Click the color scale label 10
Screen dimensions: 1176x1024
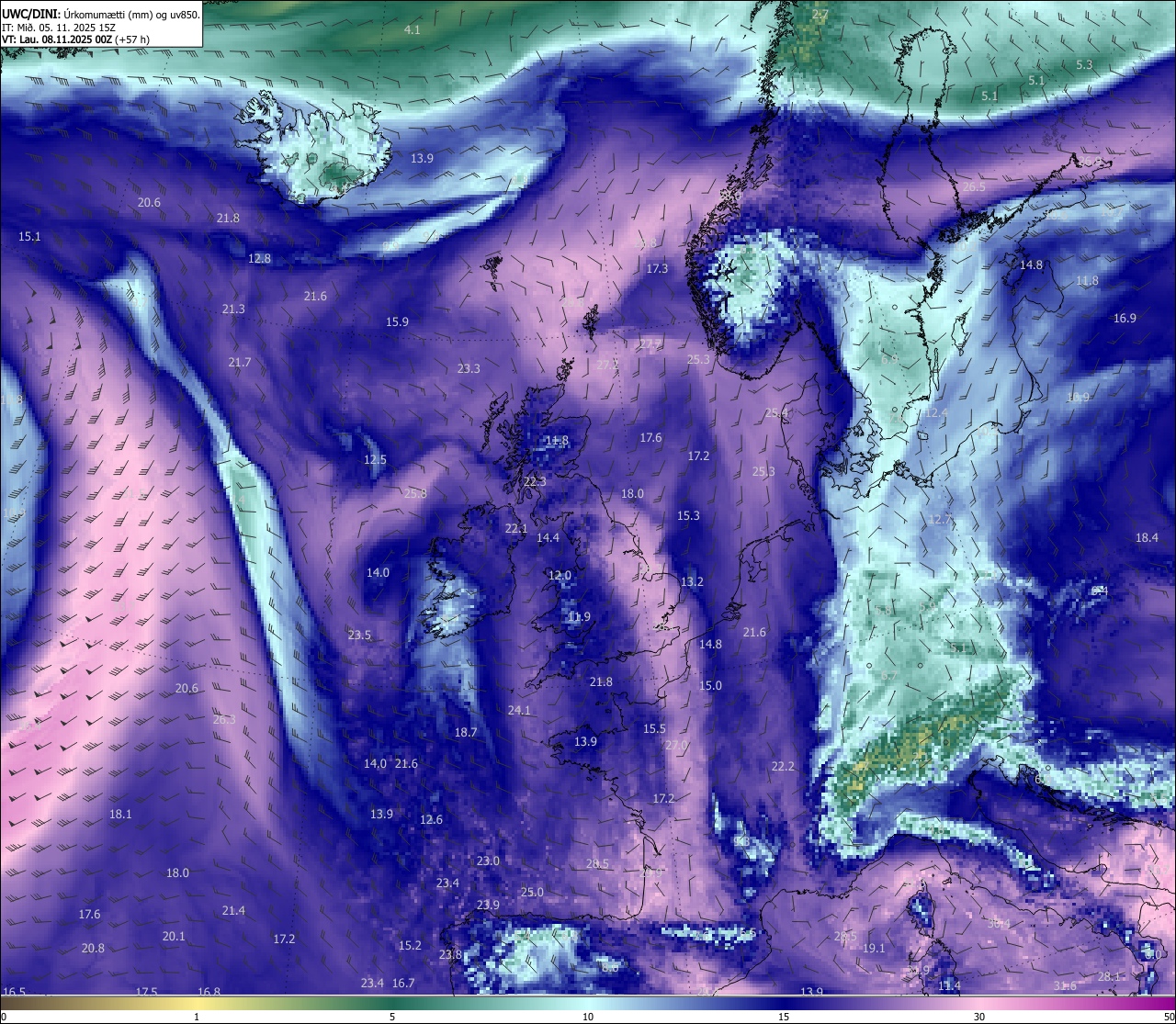(588, 1017)
